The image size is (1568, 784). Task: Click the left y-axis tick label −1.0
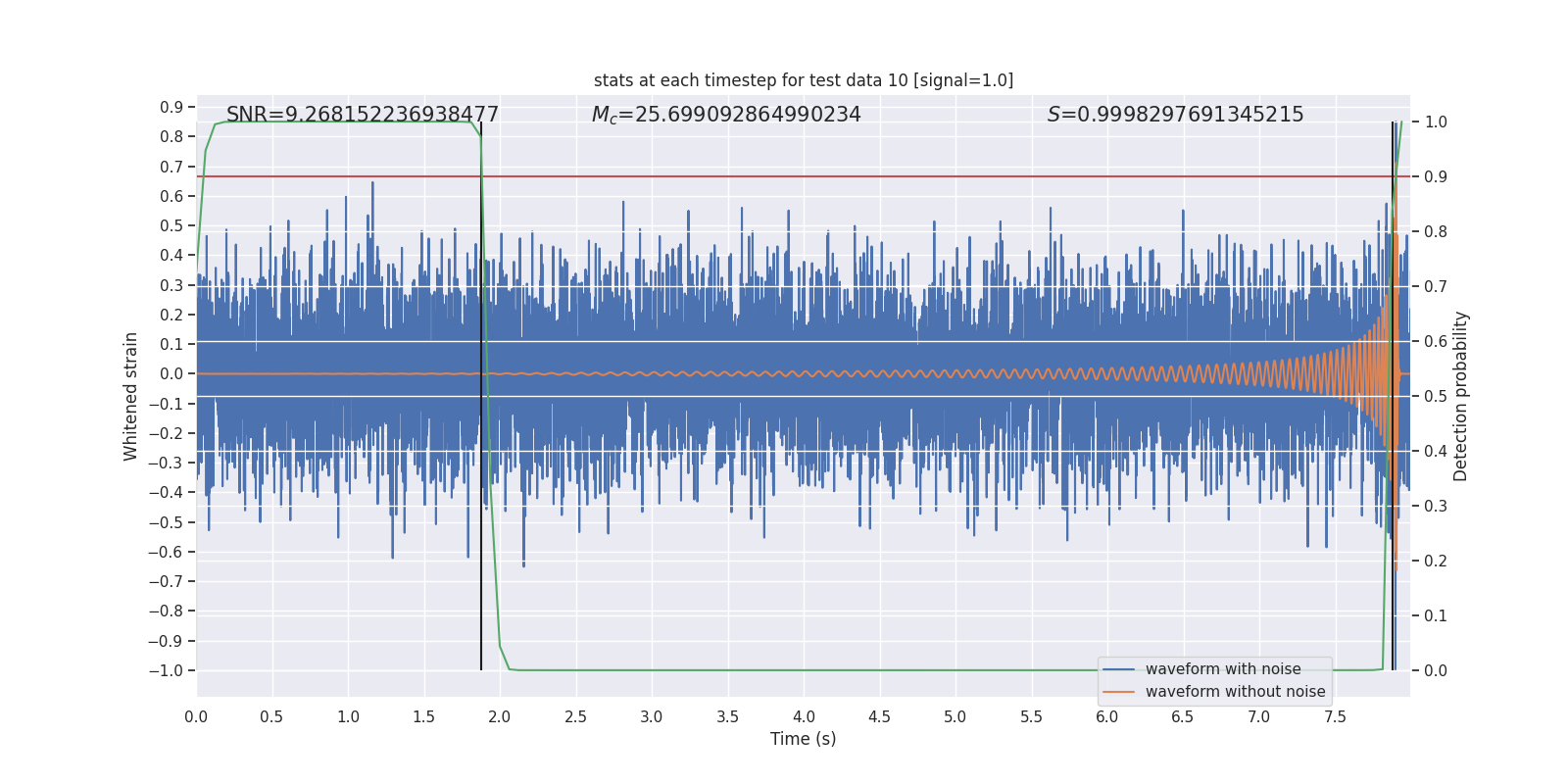(x=166, y=670)
